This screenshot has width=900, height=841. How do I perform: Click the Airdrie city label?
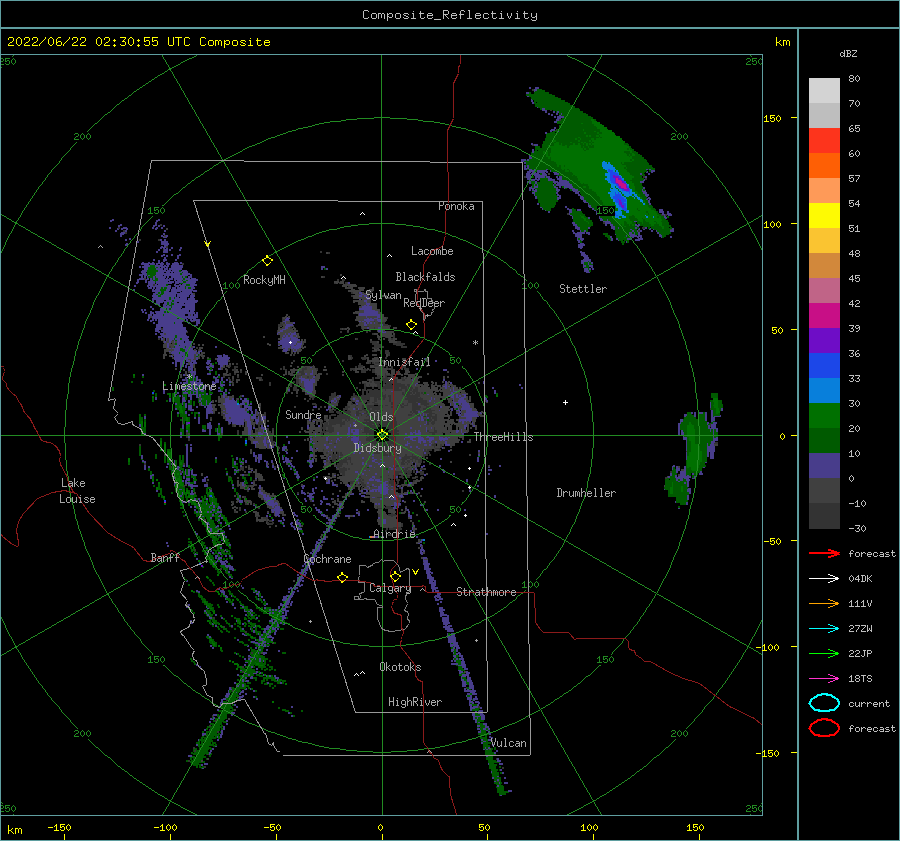click(x=394, y=534)
